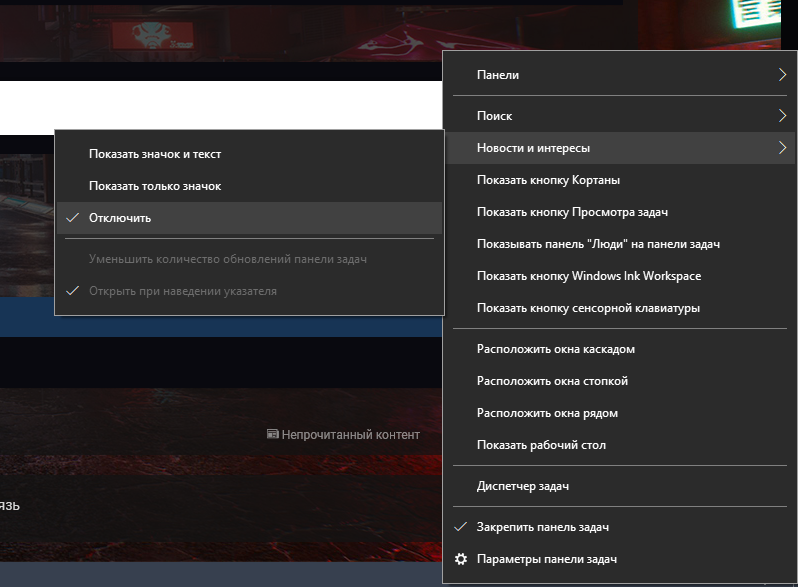Viewport: 798px width, 587px height.
Task: Toggle the Люди panel on taskbar
Action: 598,244
